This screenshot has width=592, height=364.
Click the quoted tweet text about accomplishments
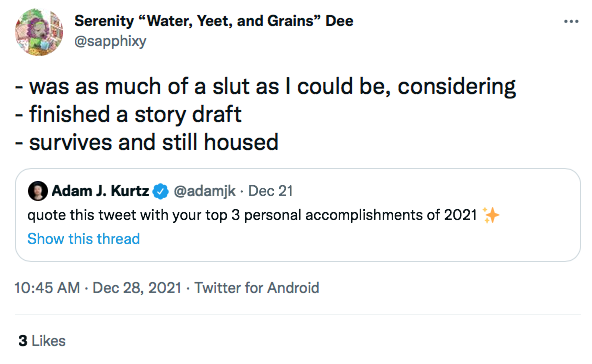point(252,215)
